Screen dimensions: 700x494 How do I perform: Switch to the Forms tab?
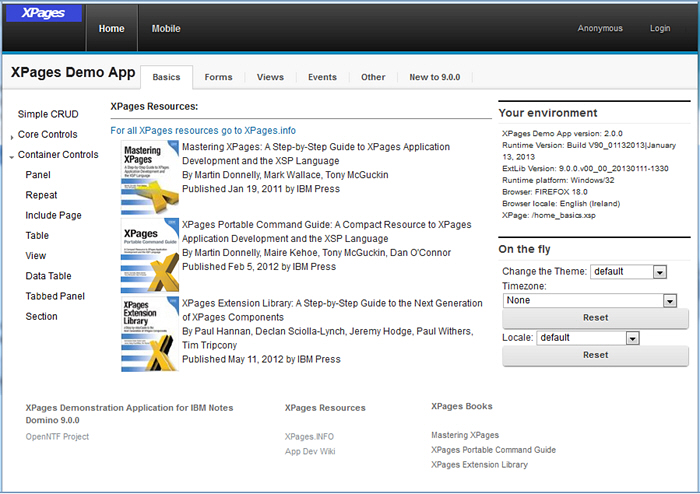(x=218, y=77)
